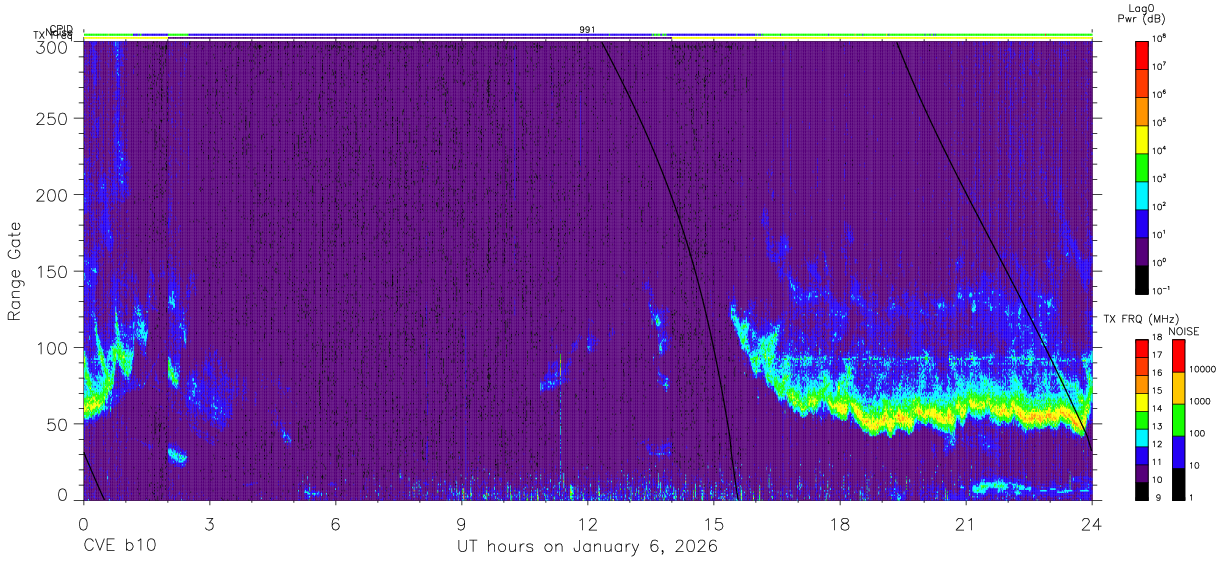
Task: Click the x-axis tick label 3
Action: pos(209,523)
